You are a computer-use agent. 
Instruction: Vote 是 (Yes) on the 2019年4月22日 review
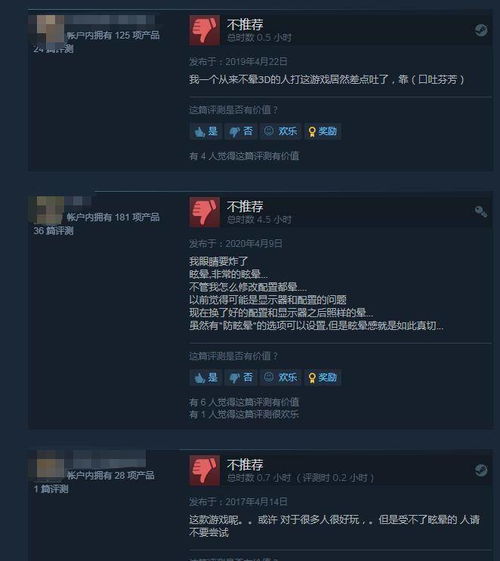tap(206, 131)
